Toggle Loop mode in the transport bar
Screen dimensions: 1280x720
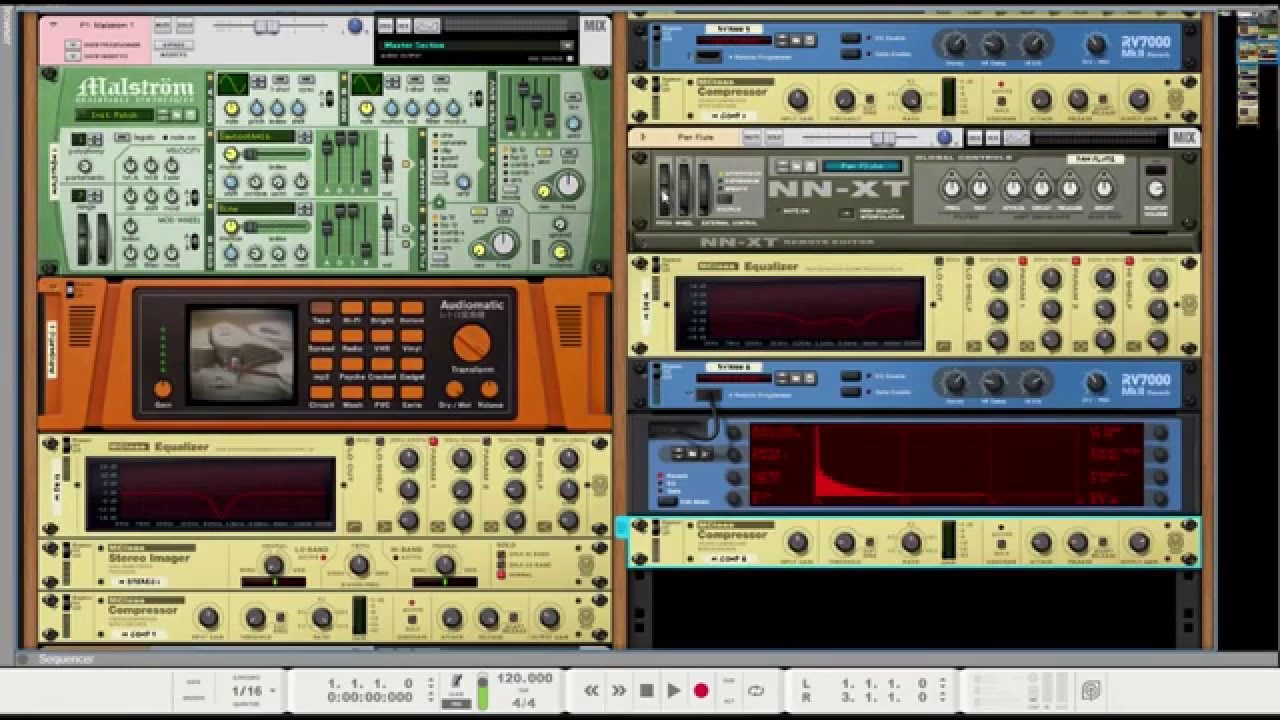(756, 690)
